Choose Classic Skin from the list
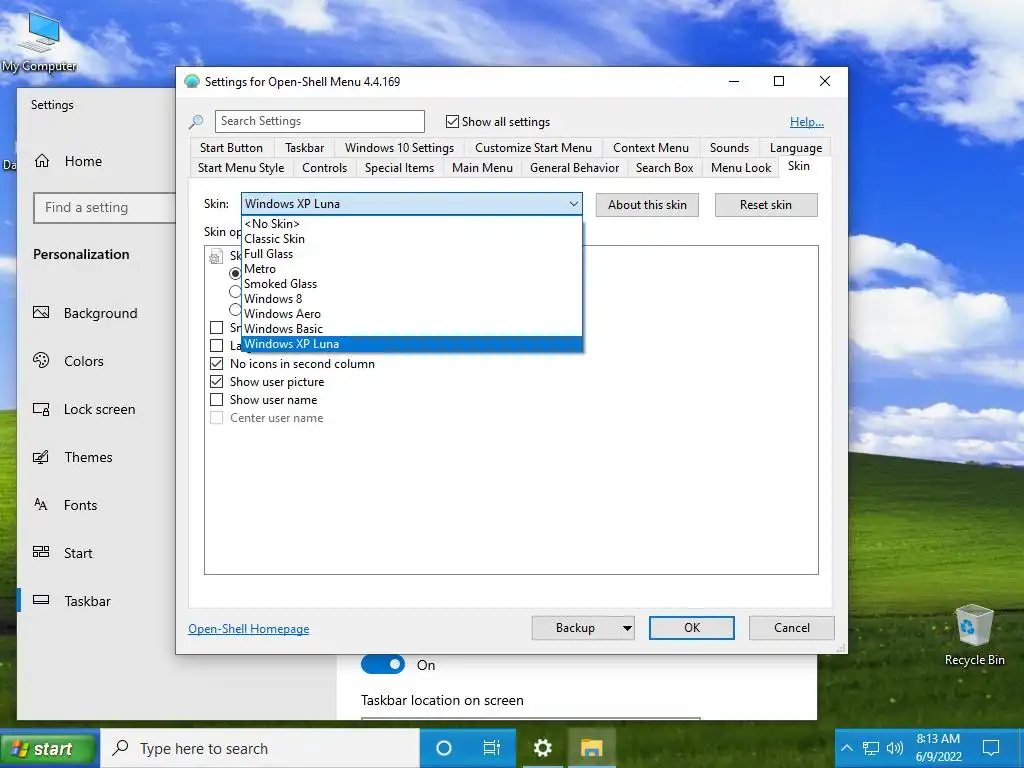 click(x=411, y=238)
